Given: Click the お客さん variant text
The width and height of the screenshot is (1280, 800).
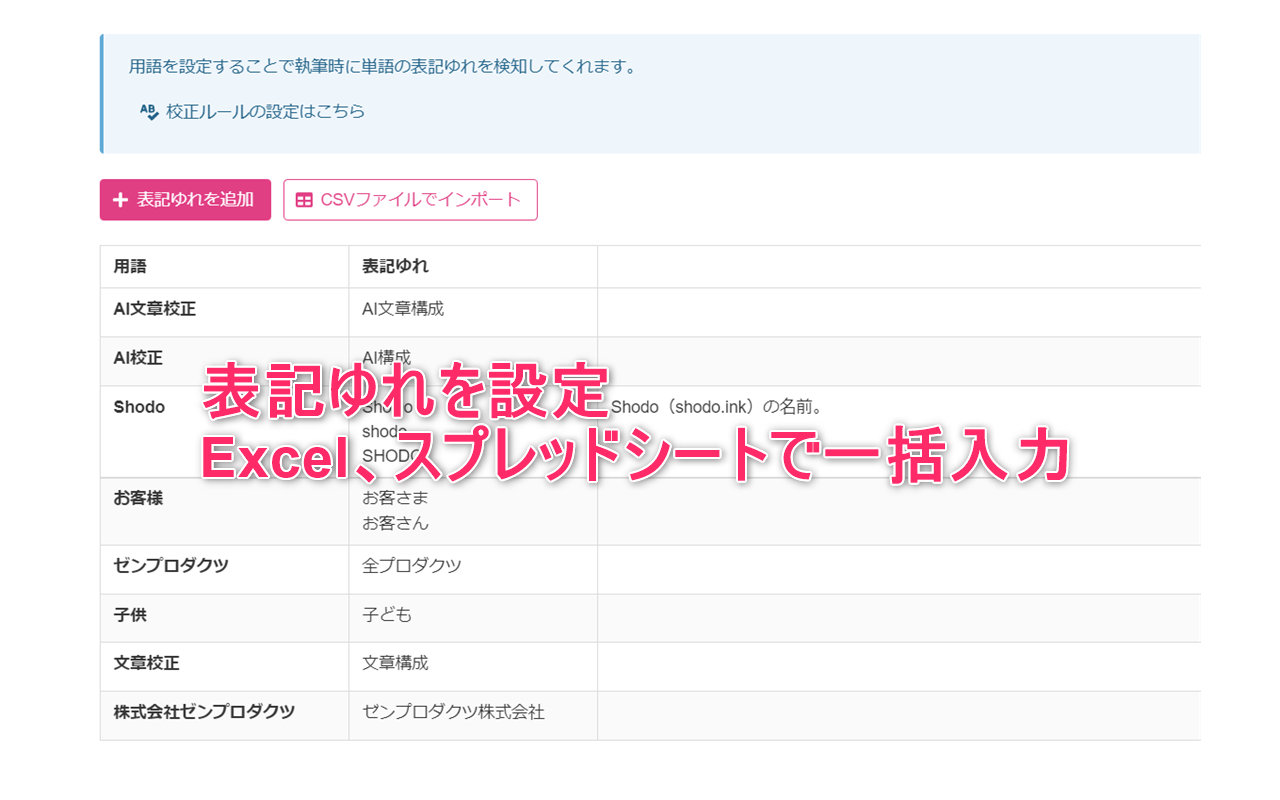Looking at the screenshot, I should pyautogui.click(x=395, y=523).
